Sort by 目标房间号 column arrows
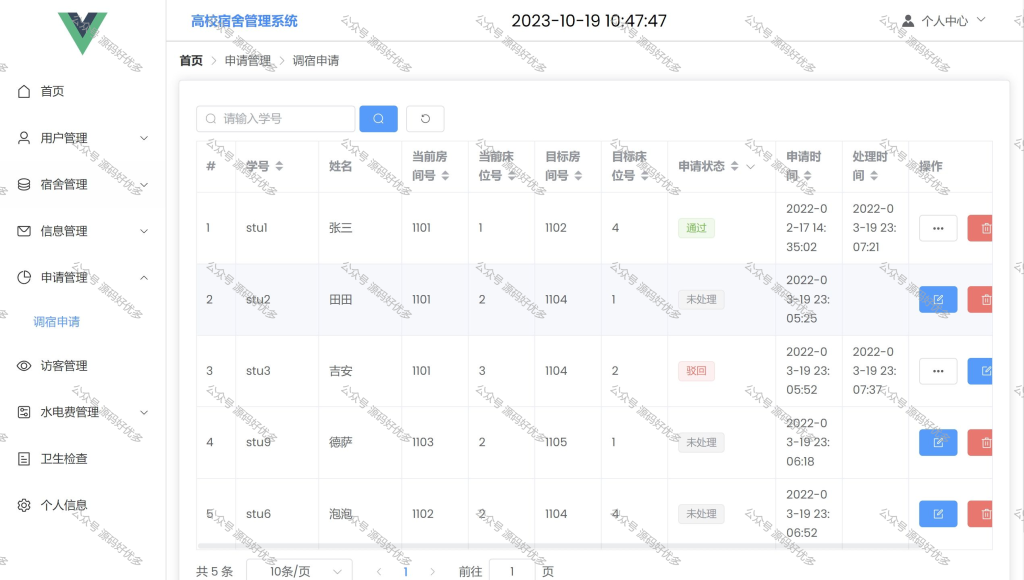The image size is (1024, 580). 578,175
